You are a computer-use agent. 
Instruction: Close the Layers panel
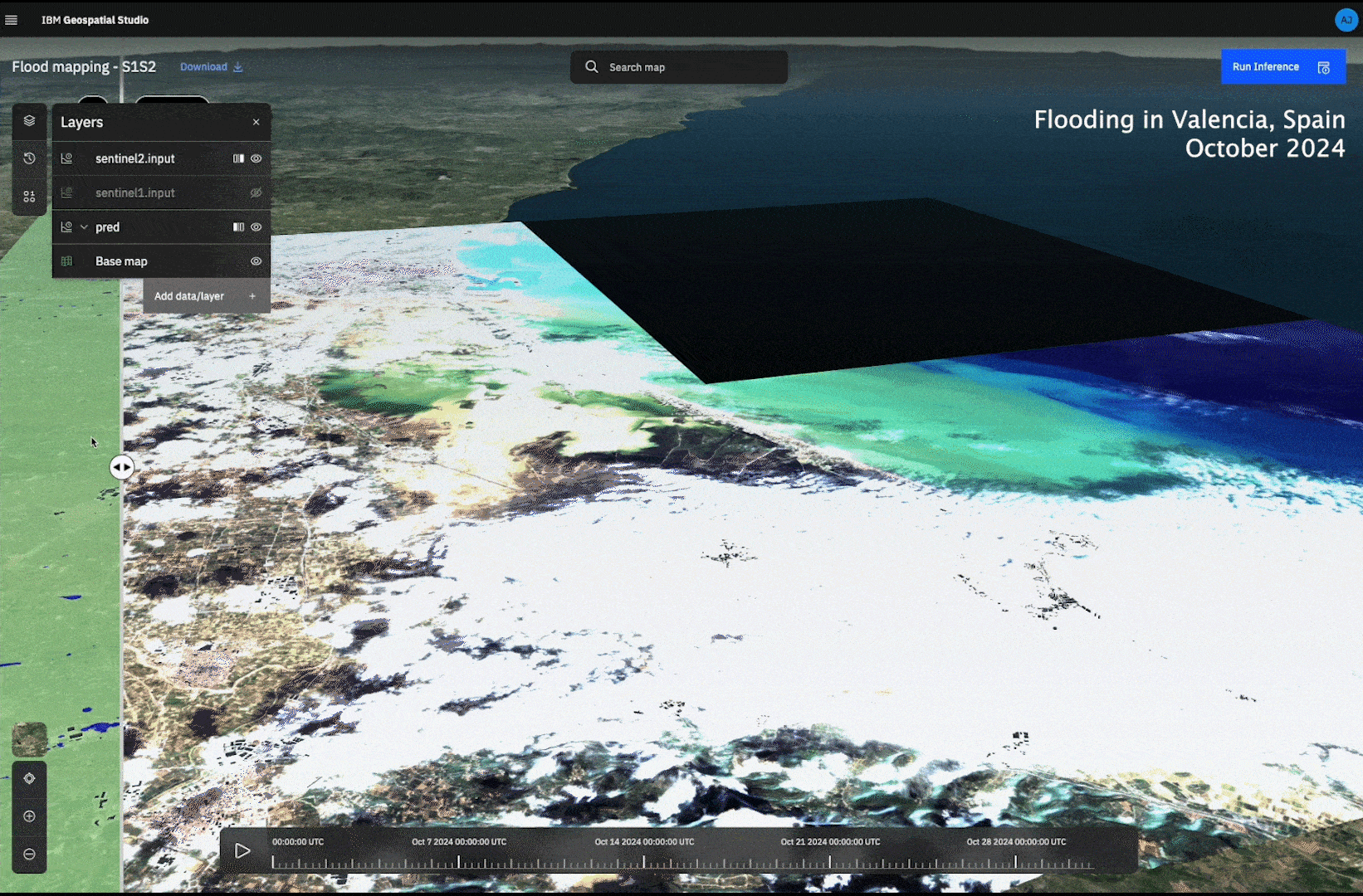(256, 122)
